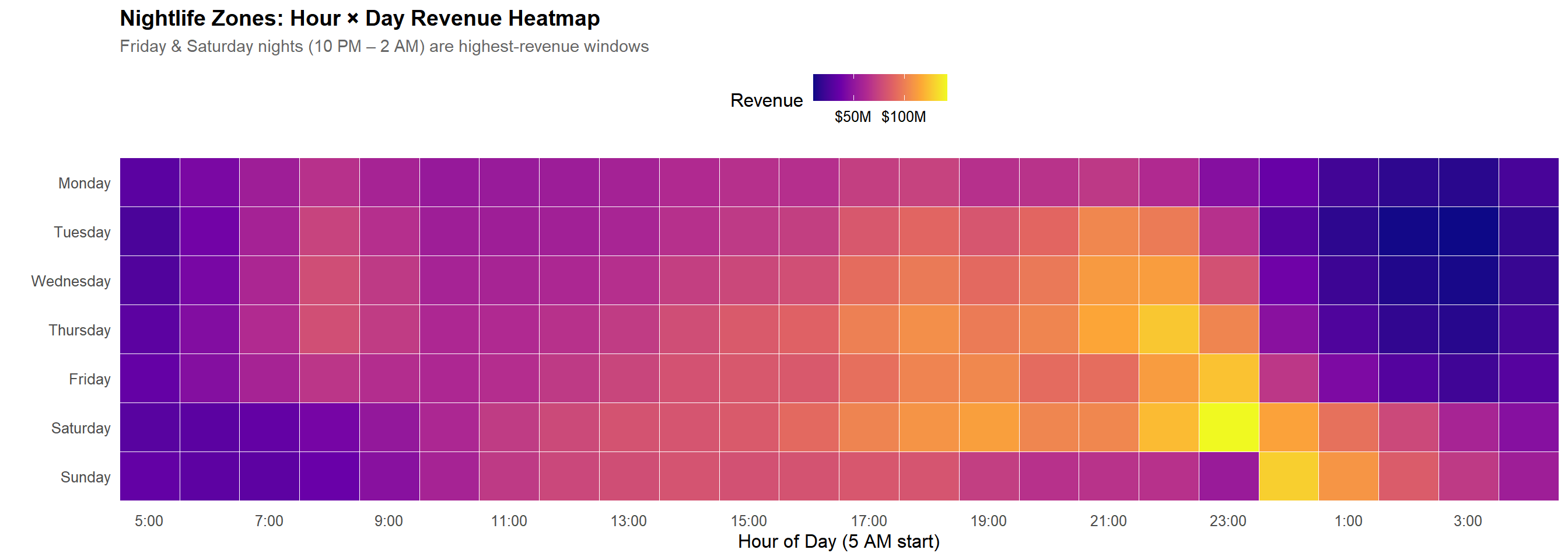The height and width of the screenshot is (560, 1568).
Task: Click the Saturday 23:00 brightest yellow cell
Action: point(1228,428)
